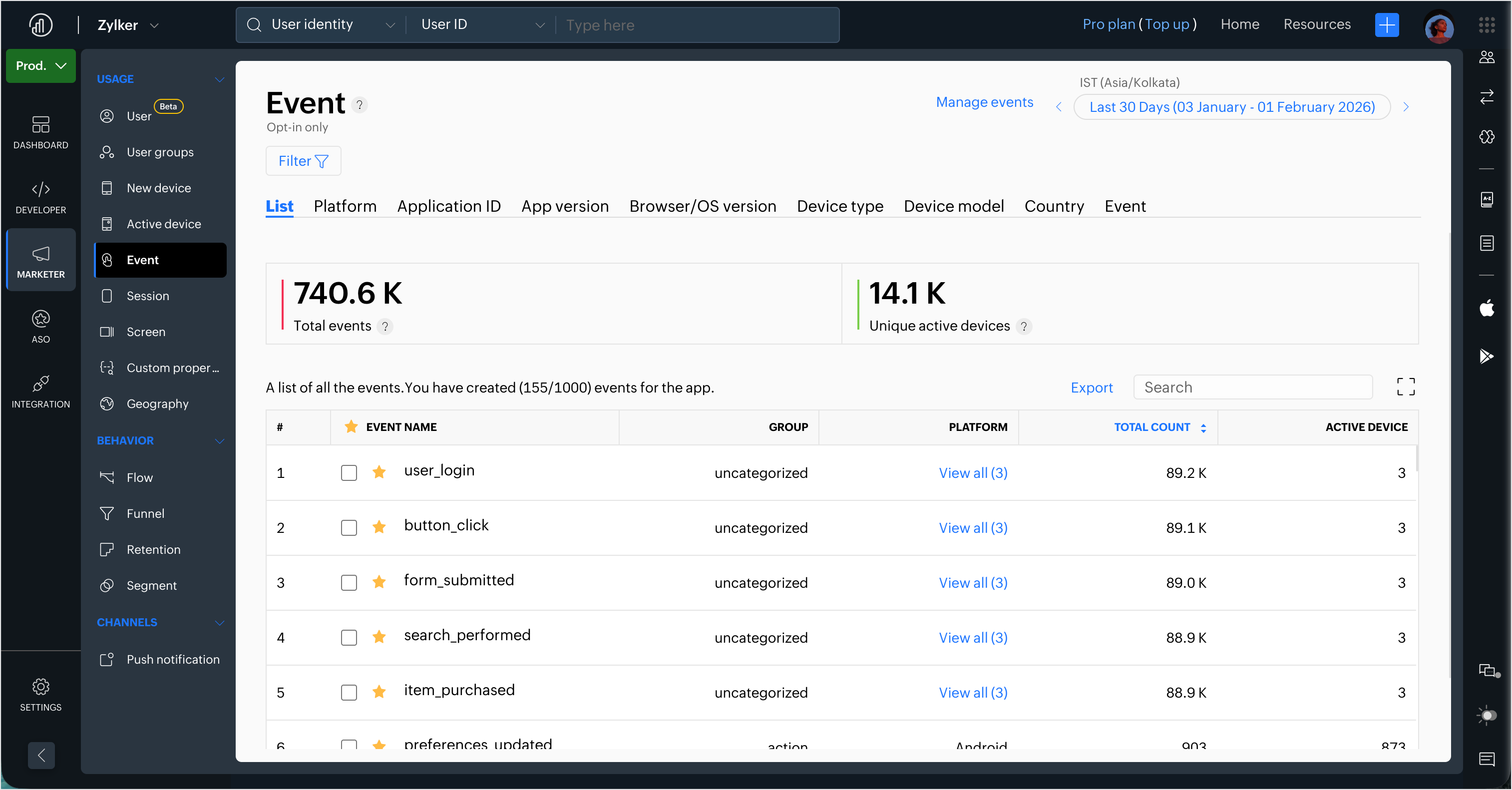Select the form_submitted row checkbox
1512x790 pixels.
(x=349, y=582)
